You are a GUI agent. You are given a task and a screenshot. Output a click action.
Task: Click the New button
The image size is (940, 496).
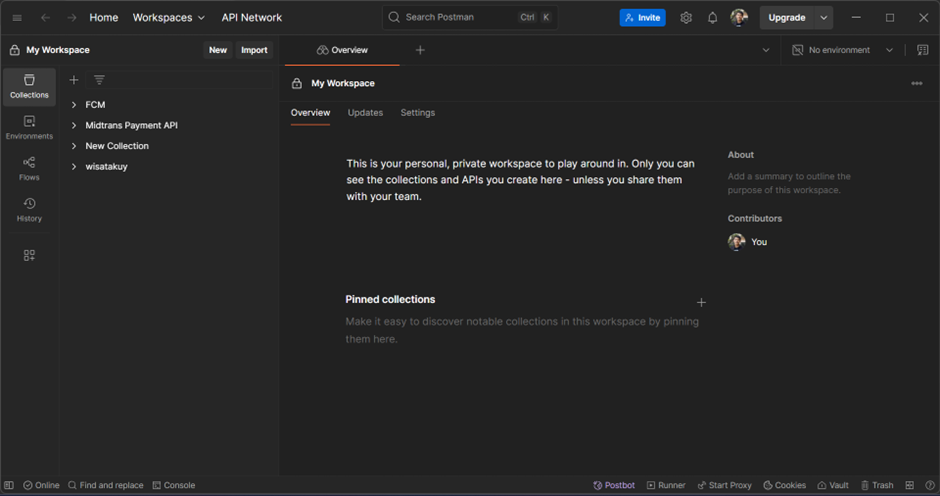218,50
